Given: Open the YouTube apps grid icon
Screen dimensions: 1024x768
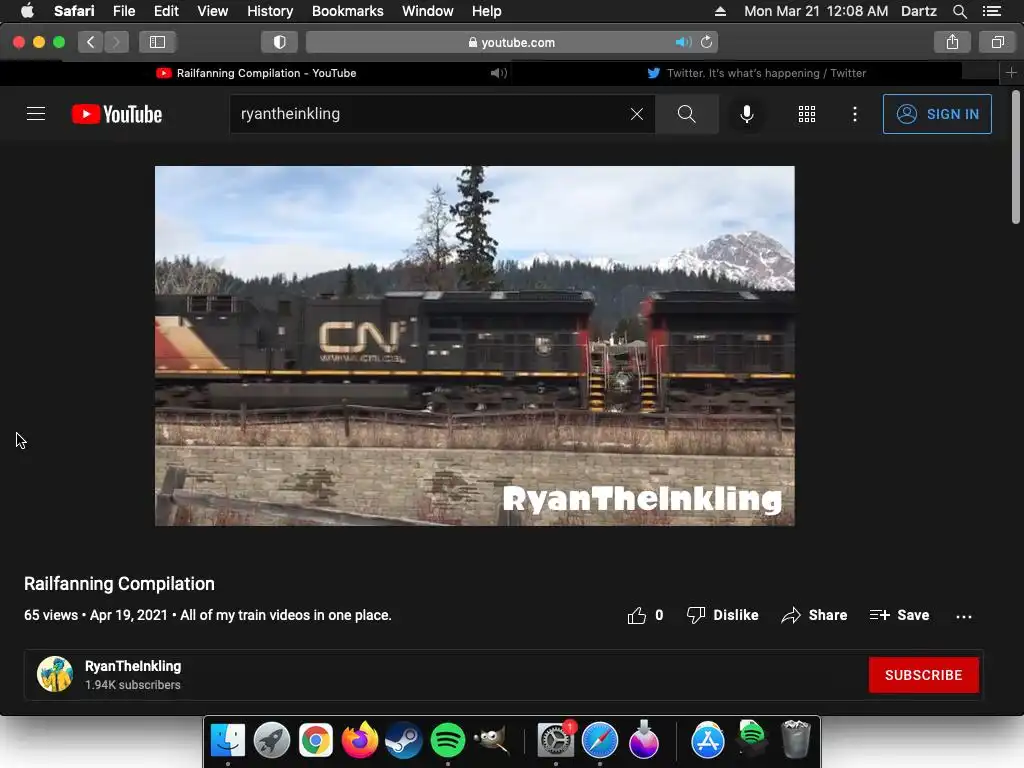Looking at the screenshot, I should click(x=807, y=114).
